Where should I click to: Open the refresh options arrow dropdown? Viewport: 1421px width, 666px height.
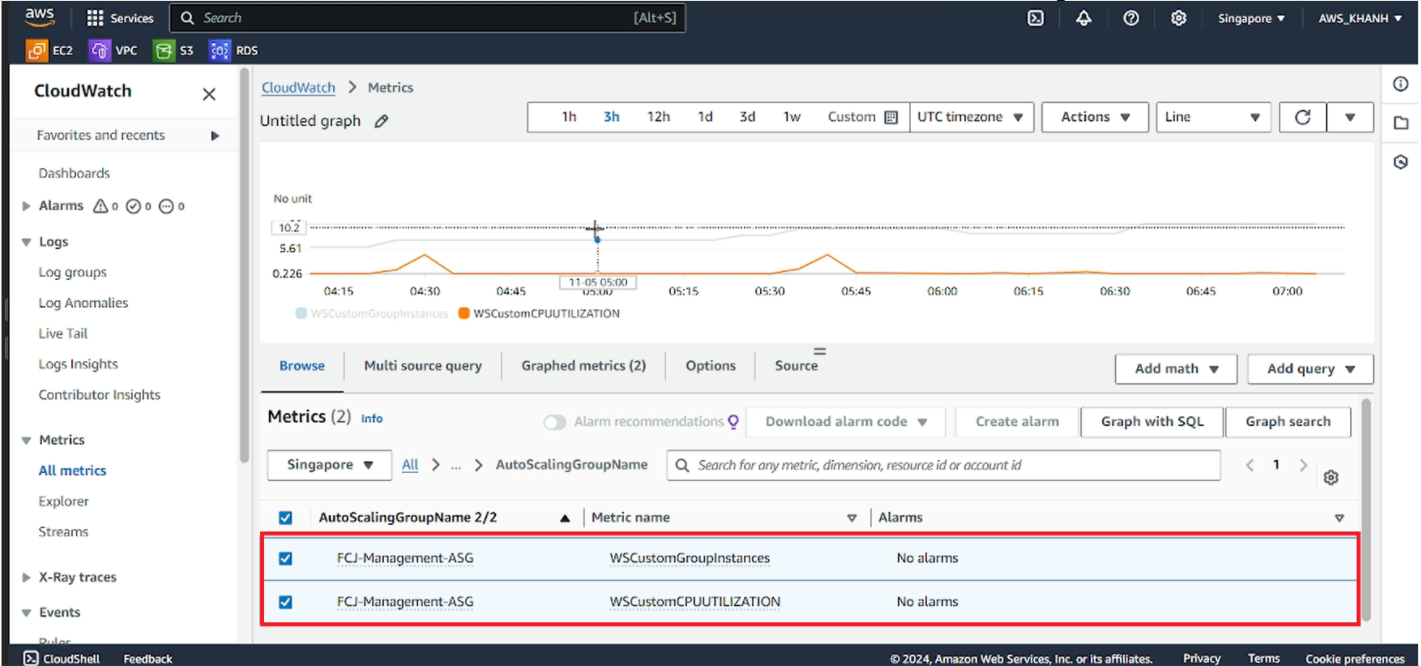tap(1350, 117)
